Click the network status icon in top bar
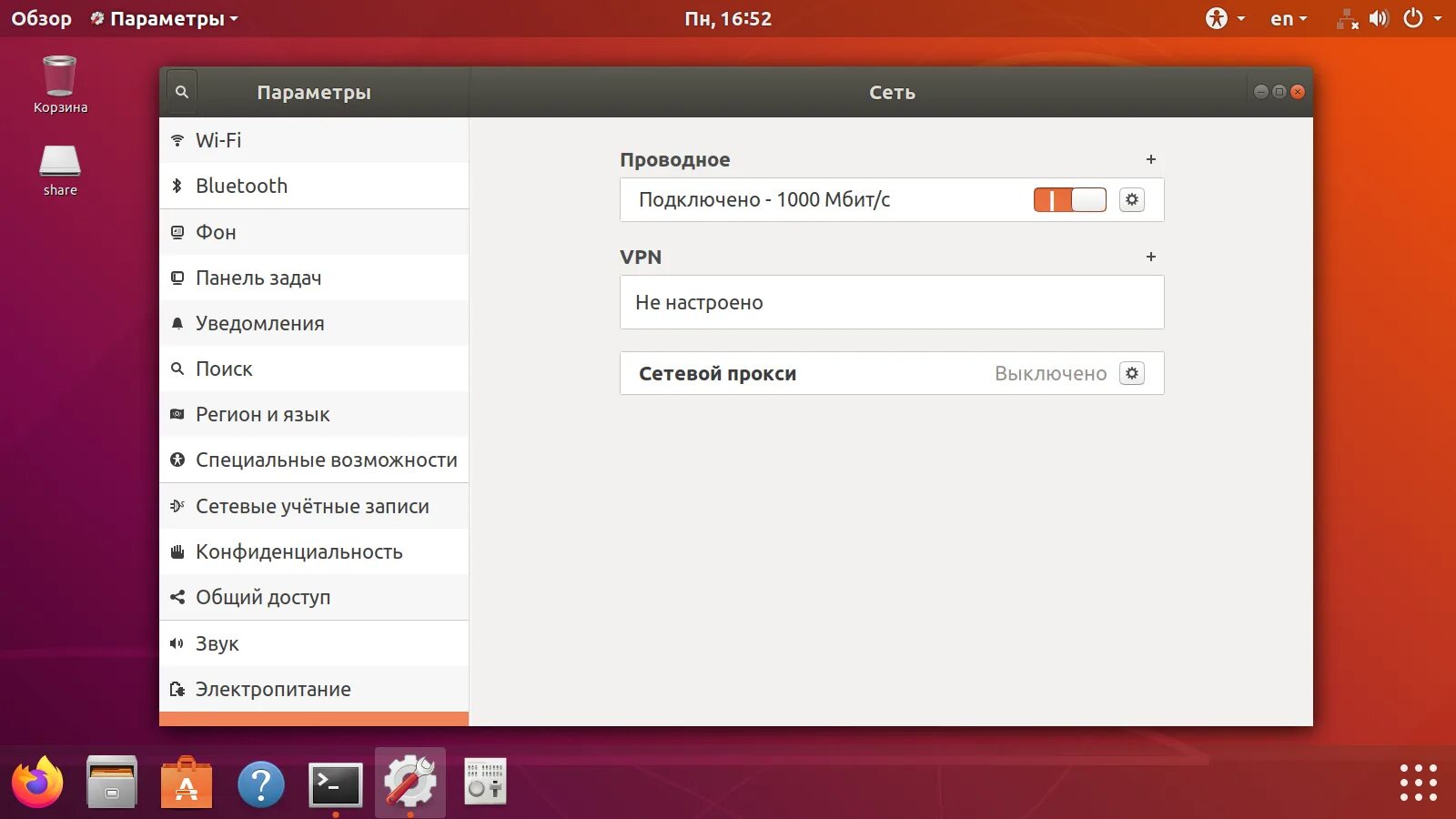Image resolution: width=1456 pixels, height=819 pixels. click(1347, 18)
